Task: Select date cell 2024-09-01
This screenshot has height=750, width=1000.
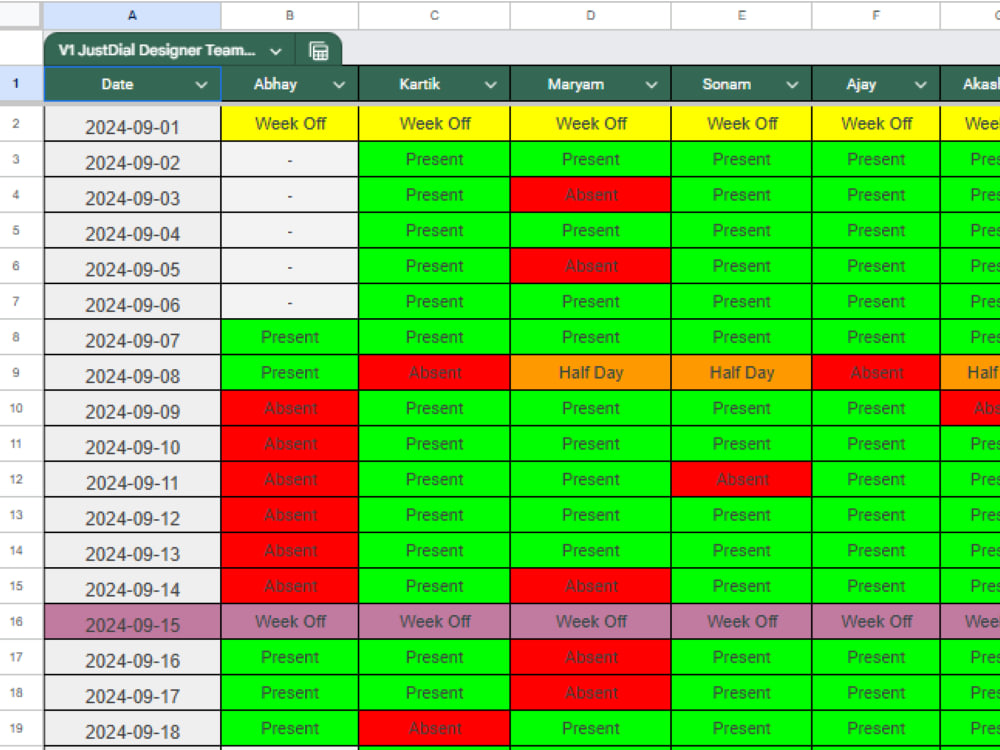Action: 132,124
